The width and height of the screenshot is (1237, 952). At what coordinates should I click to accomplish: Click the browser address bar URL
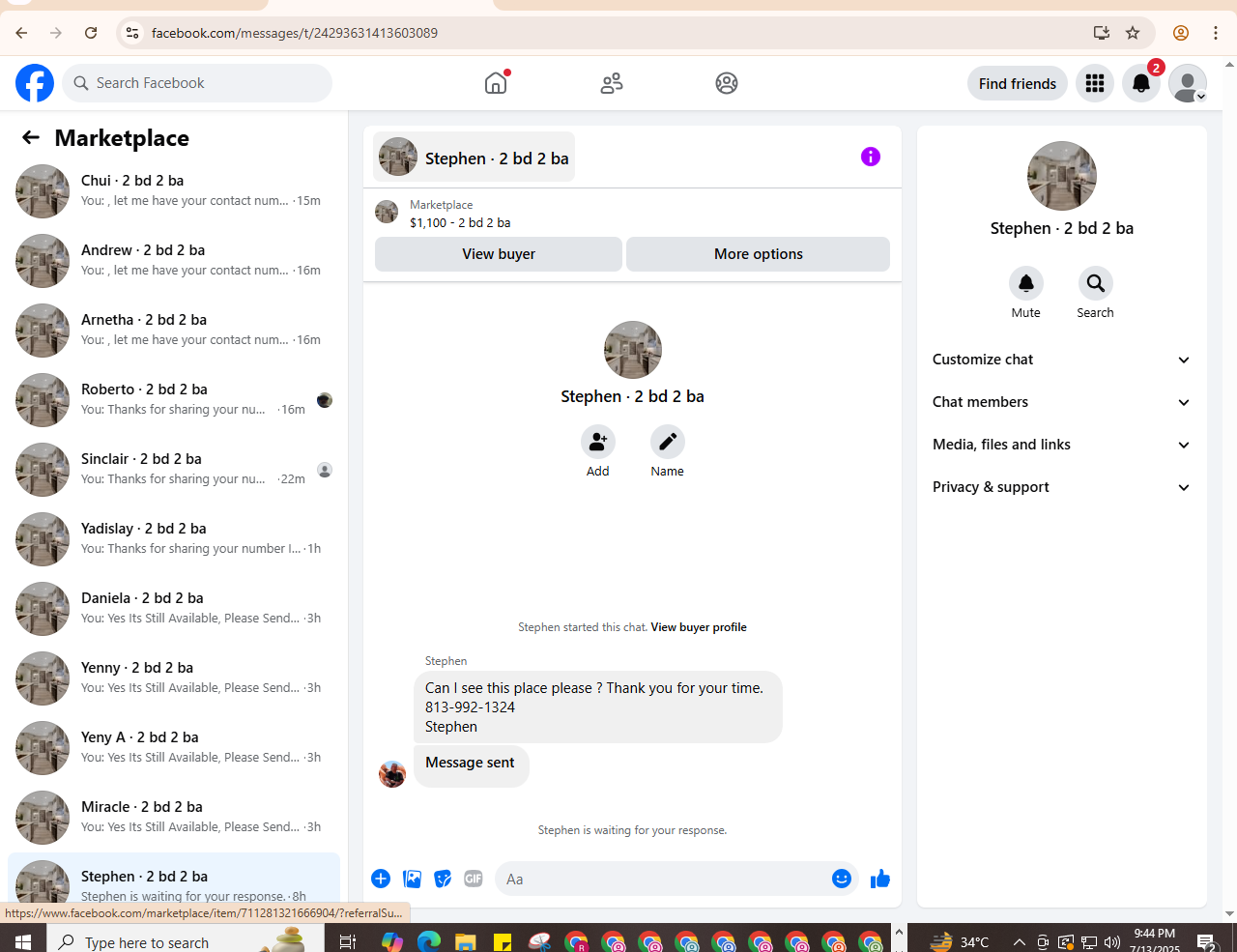point(295,33)
